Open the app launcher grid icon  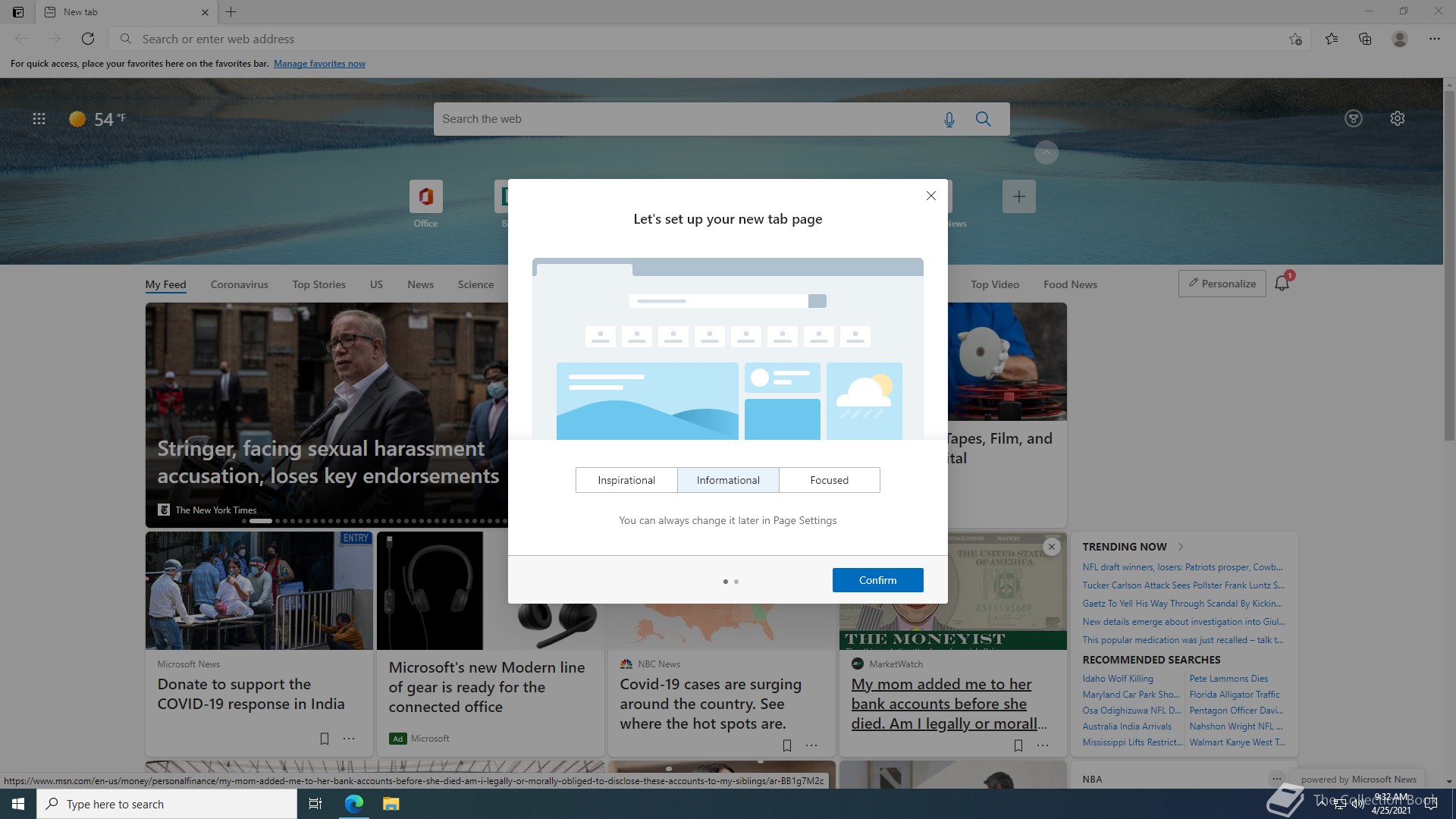coord(39,119)
